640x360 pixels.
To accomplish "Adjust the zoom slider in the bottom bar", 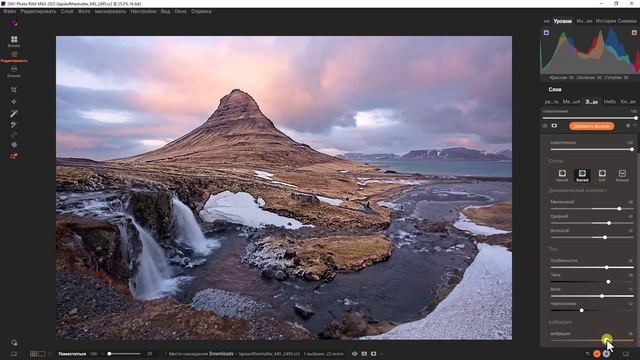I will coord(124,354).
